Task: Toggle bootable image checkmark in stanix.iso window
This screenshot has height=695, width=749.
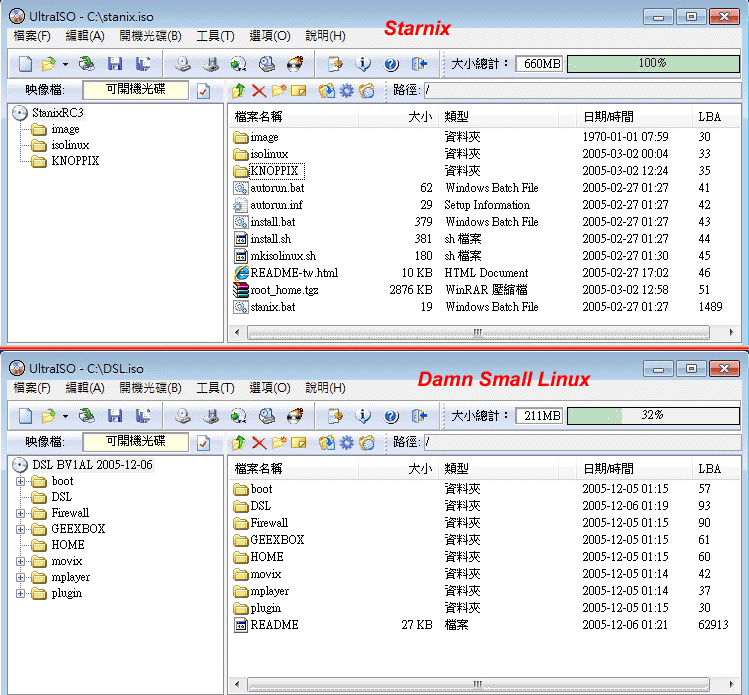Action: pos(203,91)
